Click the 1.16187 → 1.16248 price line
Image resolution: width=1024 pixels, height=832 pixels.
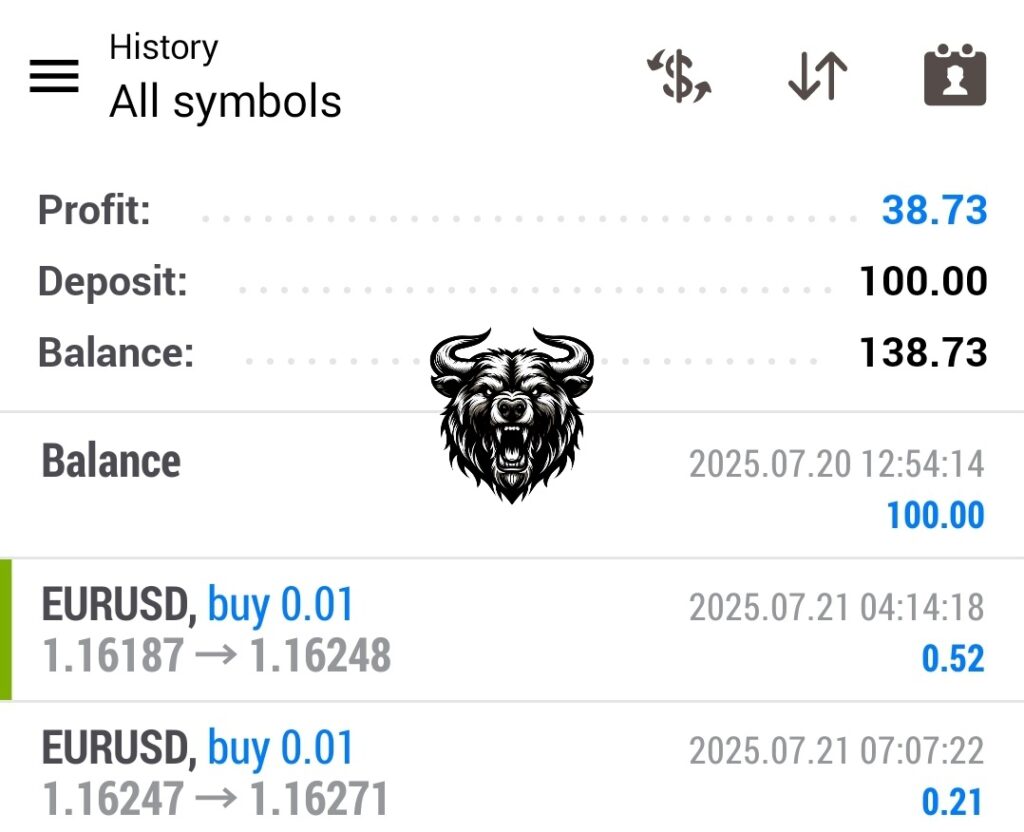(x=216, y=656)
